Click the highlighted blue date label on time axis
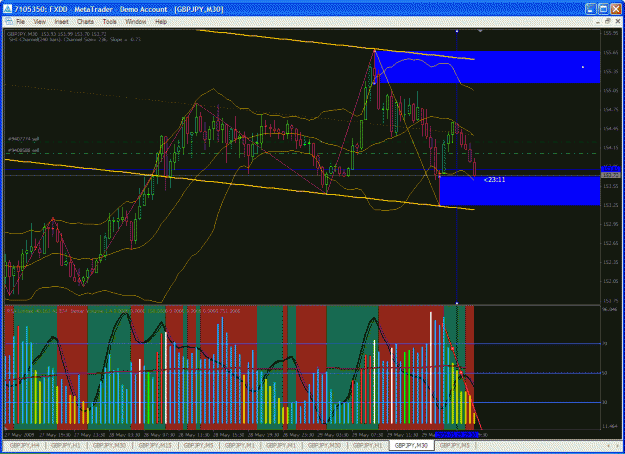This screenshot has width=625, height=454. (456, 434)
